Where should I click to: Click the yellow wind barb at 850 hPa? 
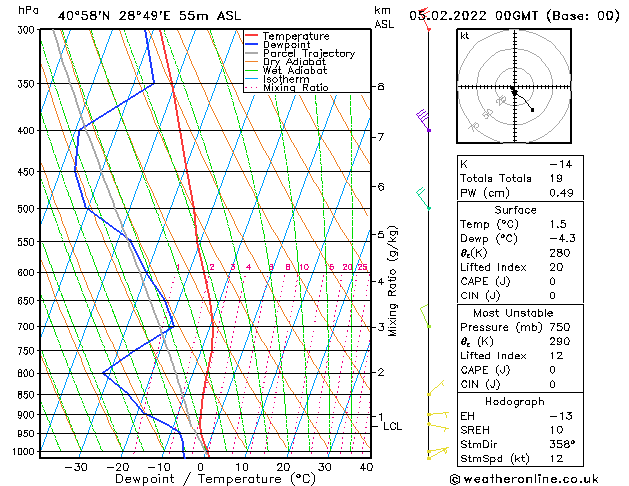tap(436, 388)
